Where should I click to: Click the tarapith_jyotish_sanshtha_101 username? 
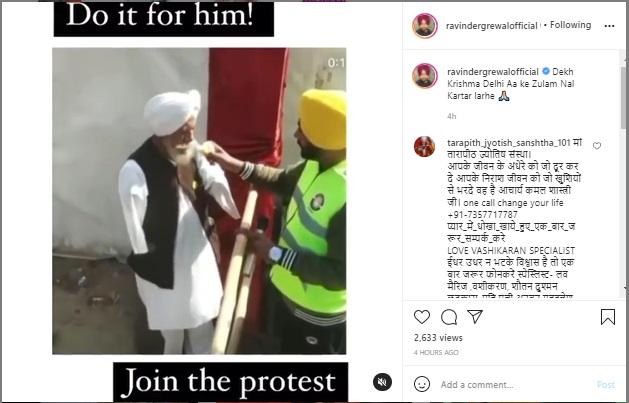coord(509,143)
